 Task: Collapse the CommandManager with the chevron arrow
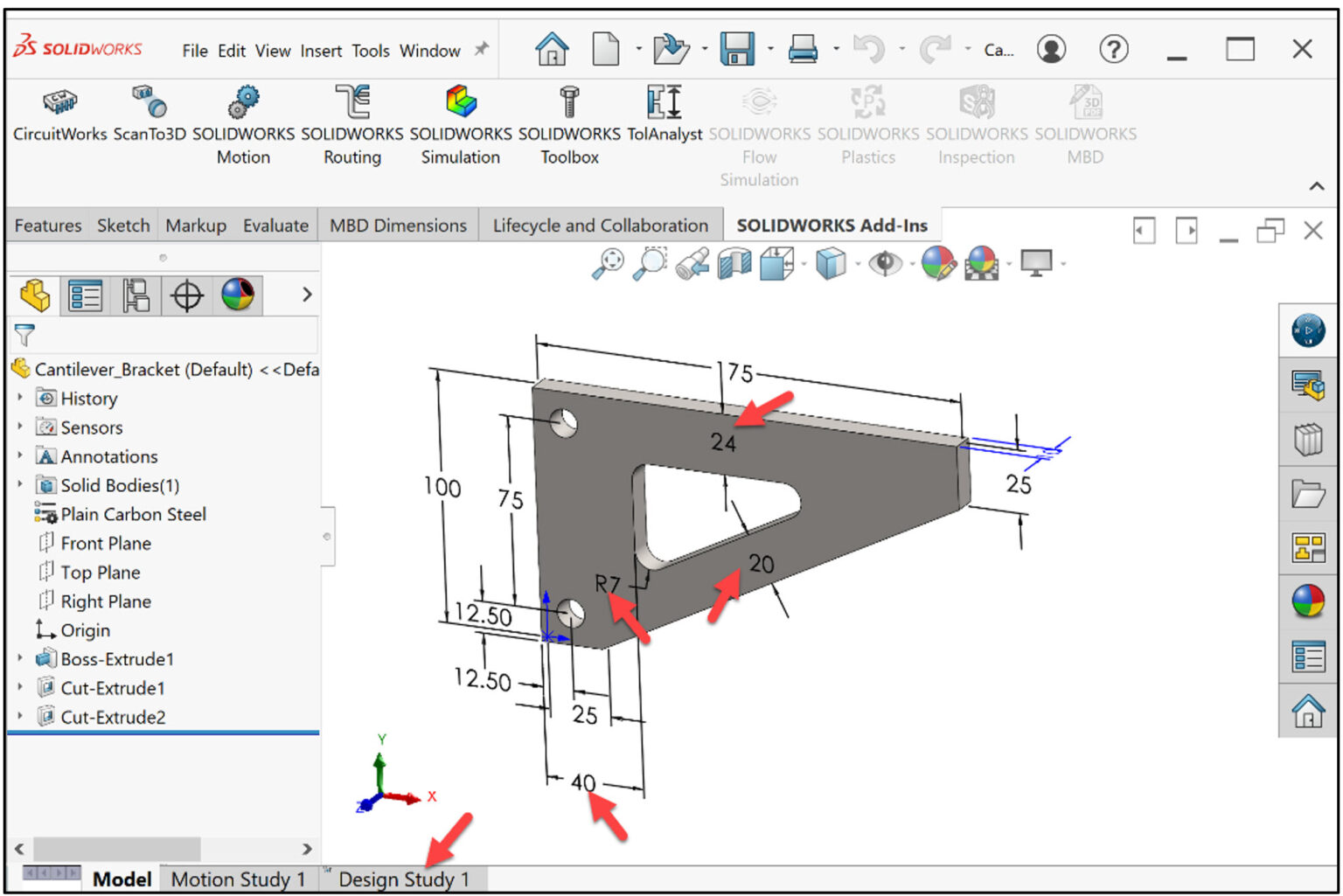coord(1318,186)
